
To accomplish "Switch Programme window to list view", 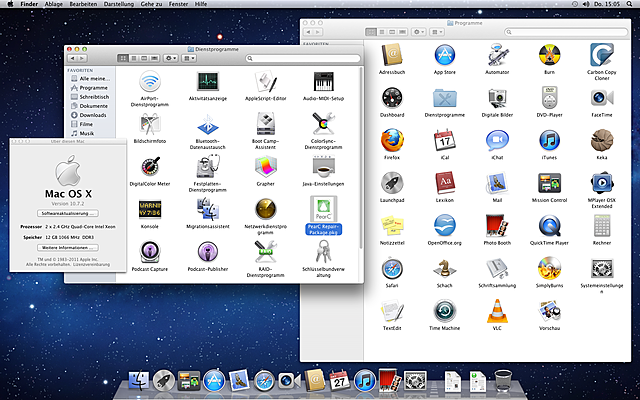I will tap(382, 32).
